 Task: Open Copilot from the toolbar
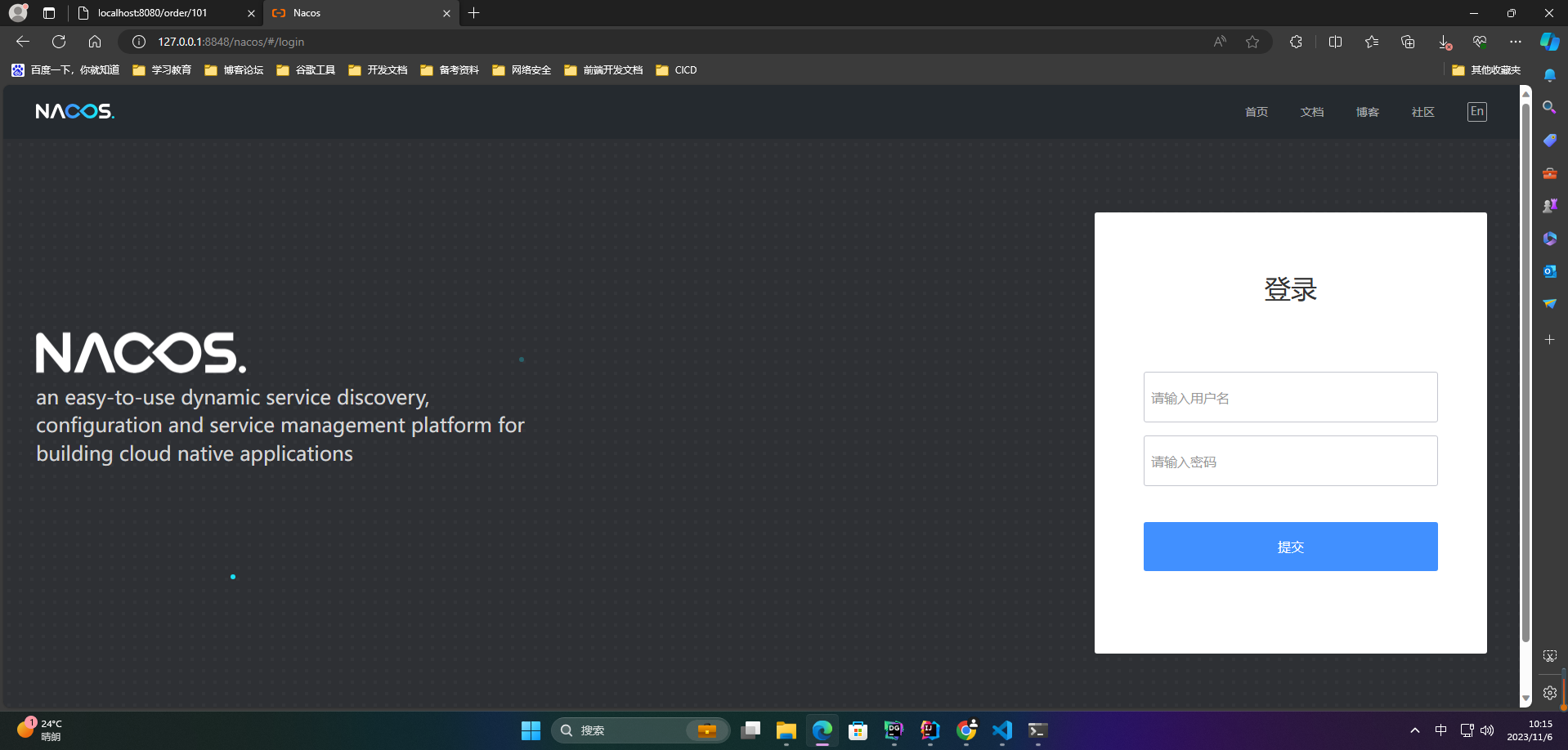[x=1549, y=42]
